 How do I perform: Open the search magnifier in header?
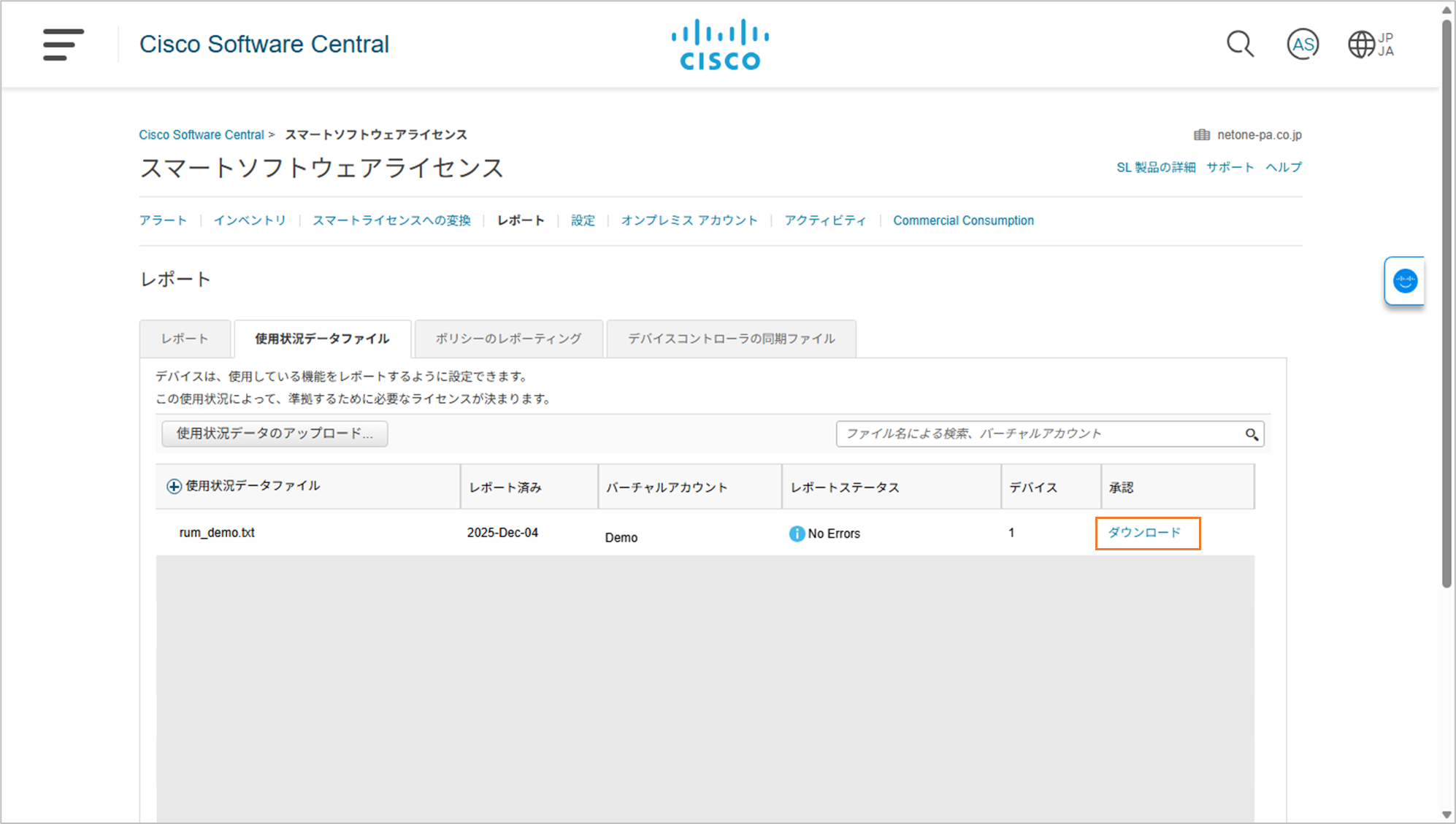pos(1240,45)
